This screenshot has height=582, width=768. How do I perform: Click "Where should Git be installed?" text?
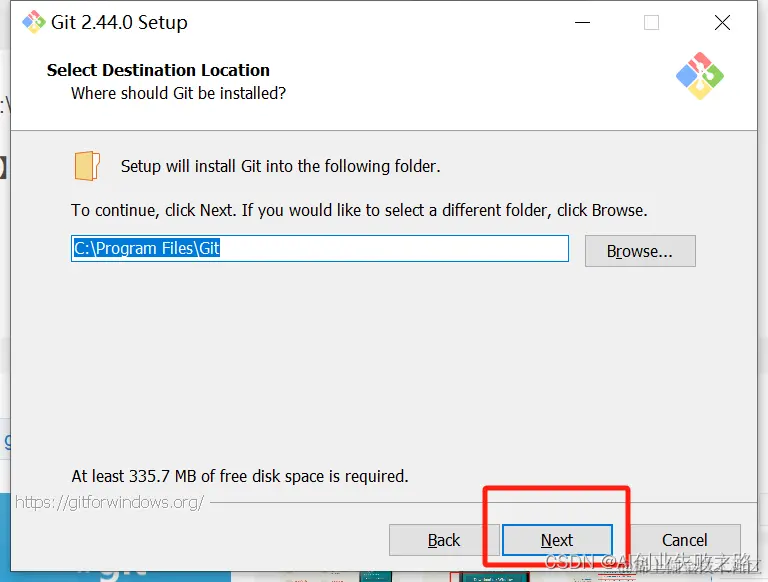[x=178, y=93]
